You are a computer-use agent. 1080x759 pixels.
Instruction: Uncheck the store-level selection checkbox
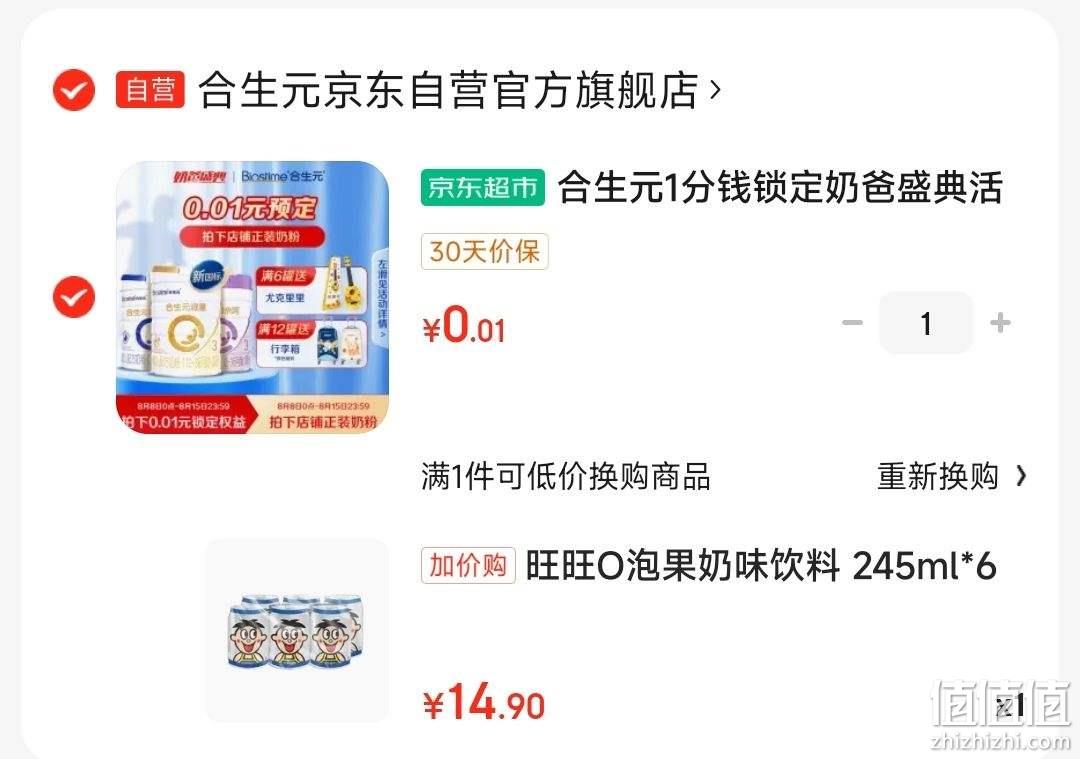point(74,90)
